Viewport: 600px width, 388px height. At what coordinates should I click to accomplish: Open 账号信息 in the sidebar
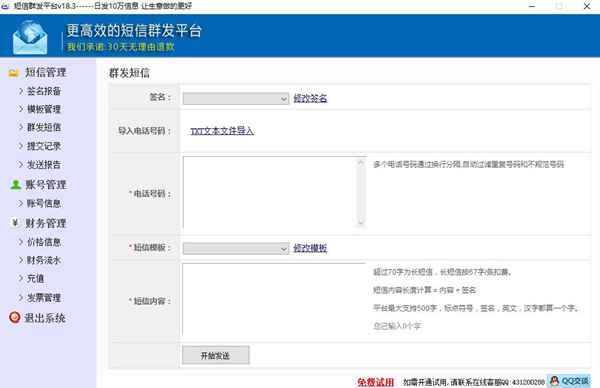44,204
